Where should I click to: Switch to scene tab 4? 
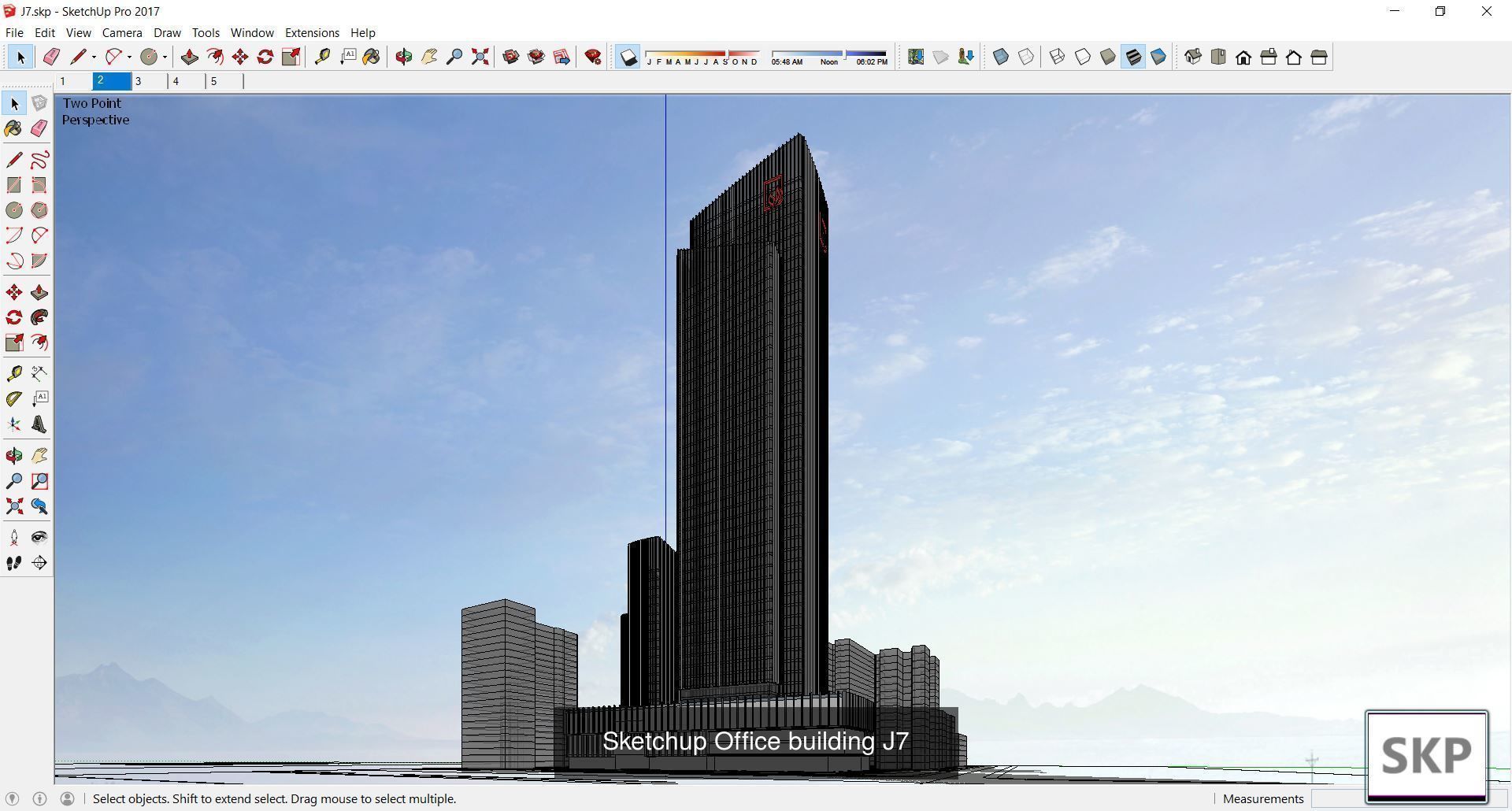tap(187, 81)
